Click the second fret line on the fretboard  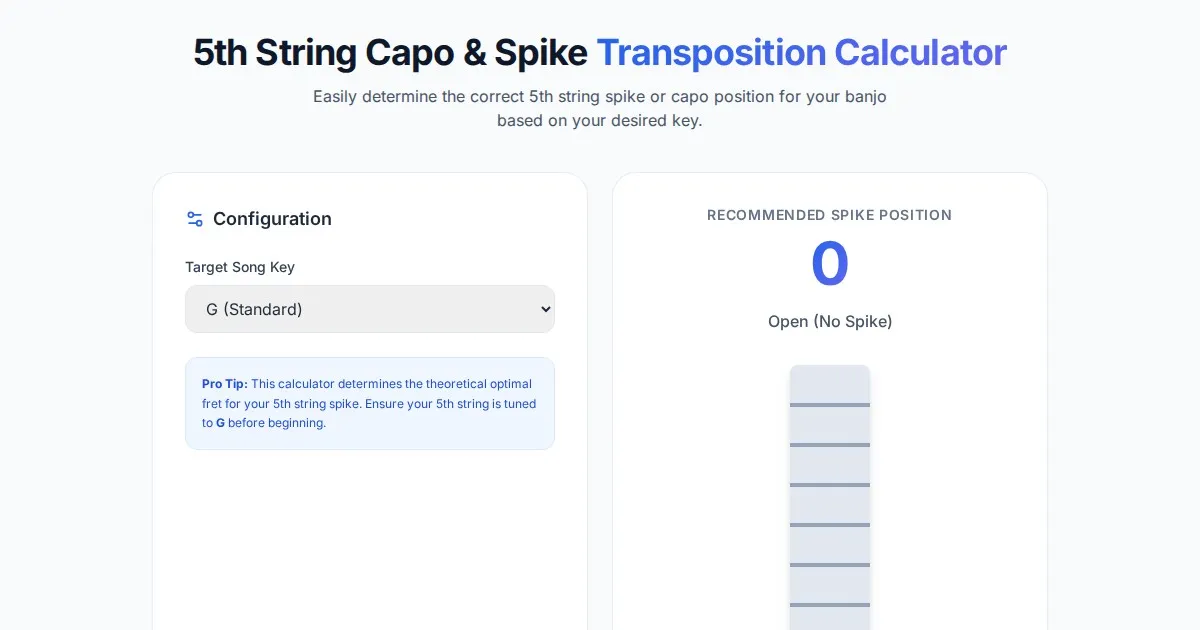[x=830, y=445]
